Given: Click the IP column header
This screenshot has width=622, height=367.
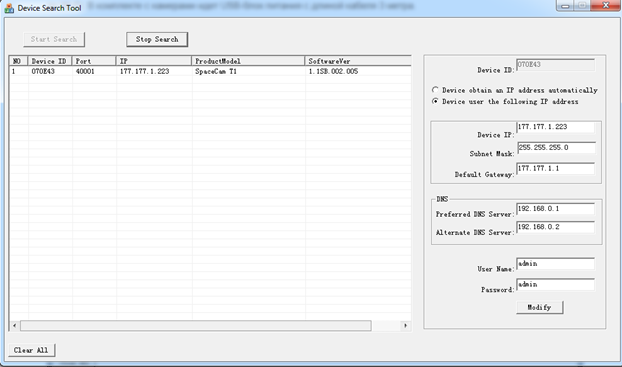Looking at the screenshot, I should 154,61.
